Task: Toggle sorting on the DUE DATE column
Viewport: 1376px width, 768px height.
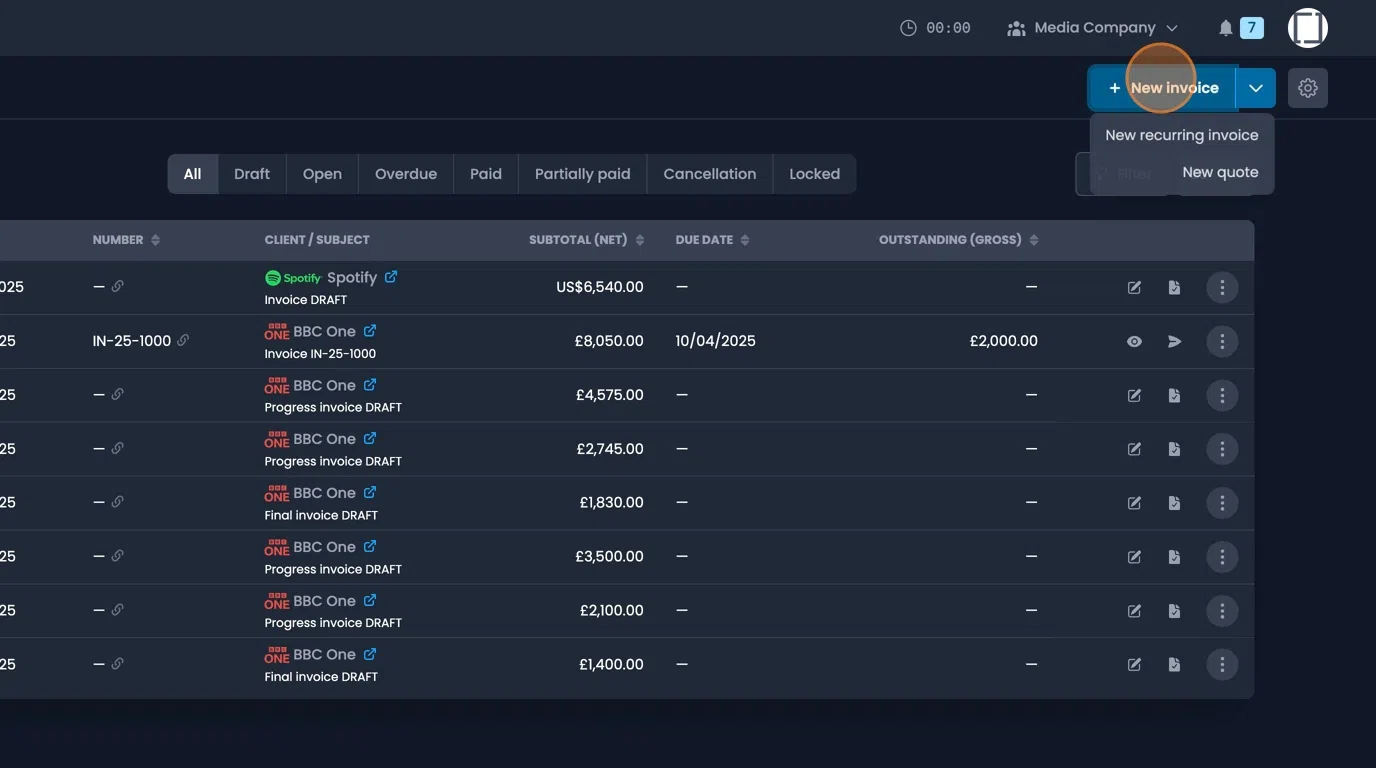Action: [742, 239]
